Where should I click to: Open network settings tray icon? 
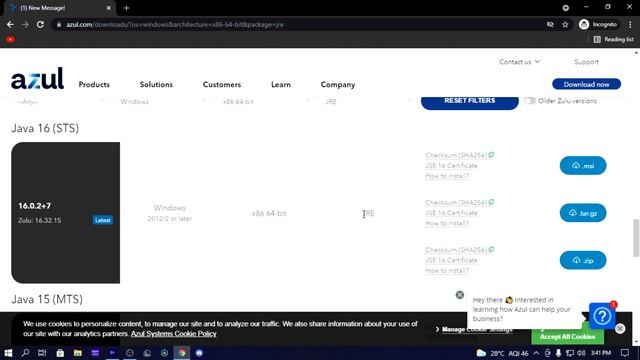pyautogui.click(x=570, y=353)
